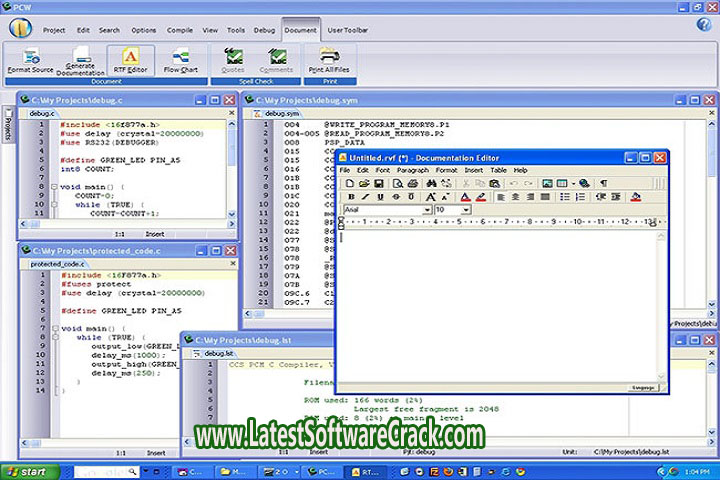Pick the font color button
Viewport: 720px width, 480px height.
click(465, 197)
